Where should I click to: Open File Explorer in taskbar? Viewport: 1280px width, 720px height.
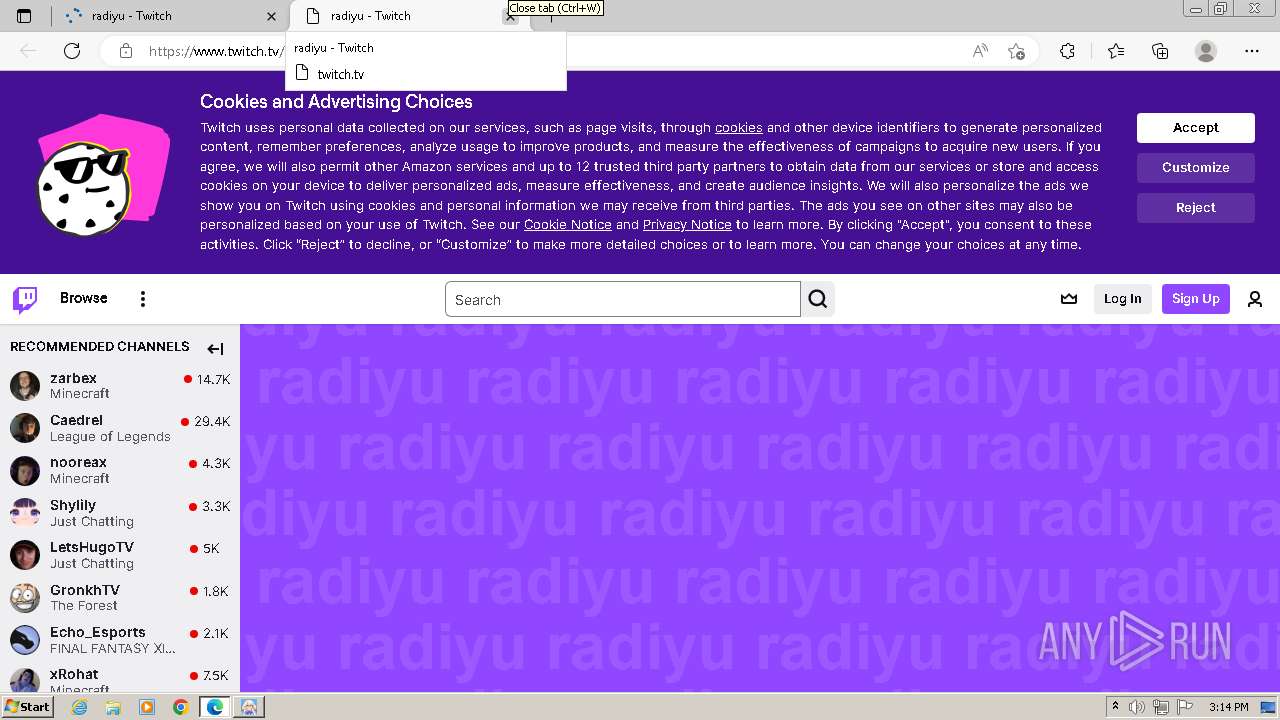(113, 707)
